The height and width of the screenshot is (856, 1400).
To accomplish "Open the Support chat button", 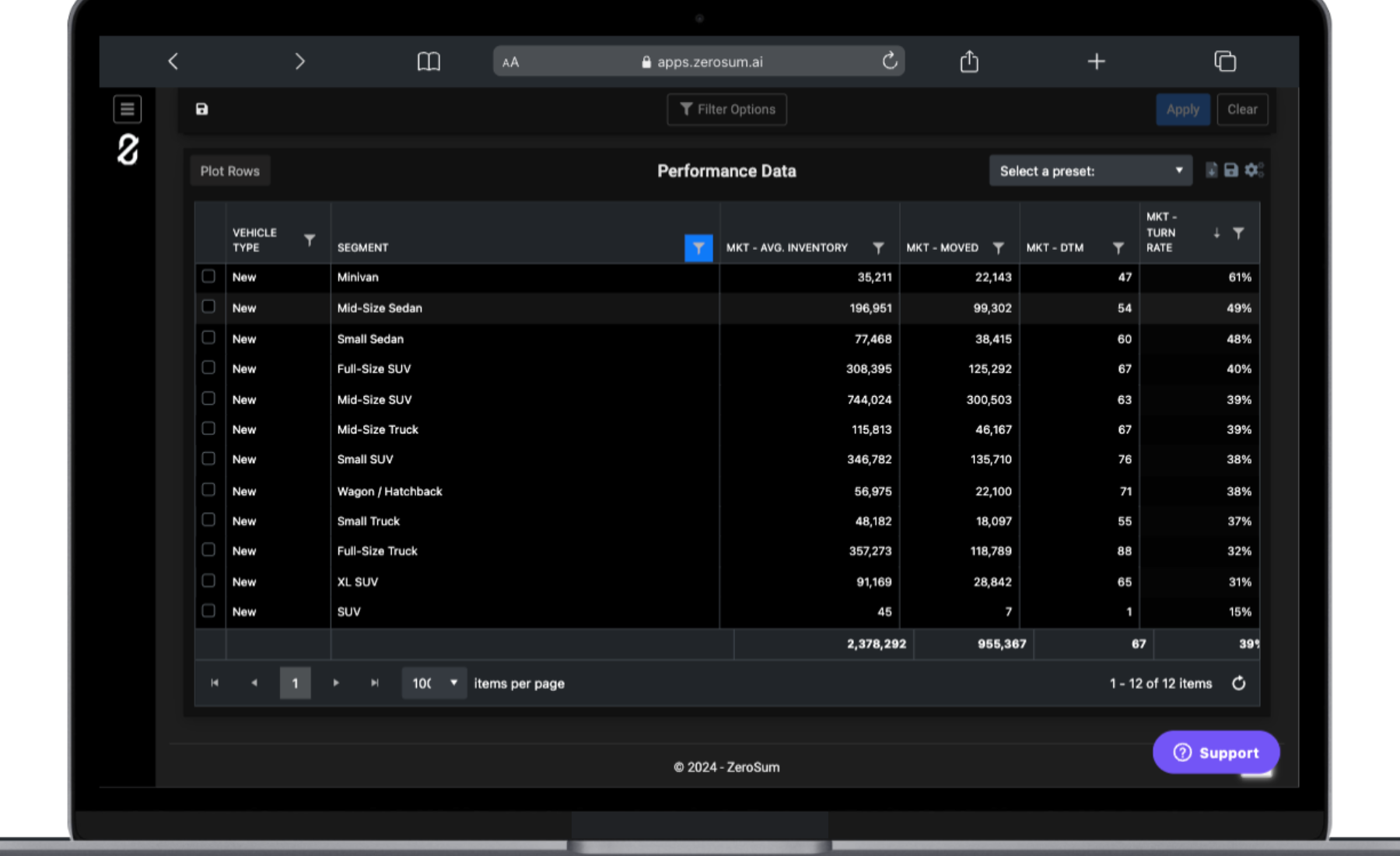I will pyautogui.click(x=1216, y=752).
